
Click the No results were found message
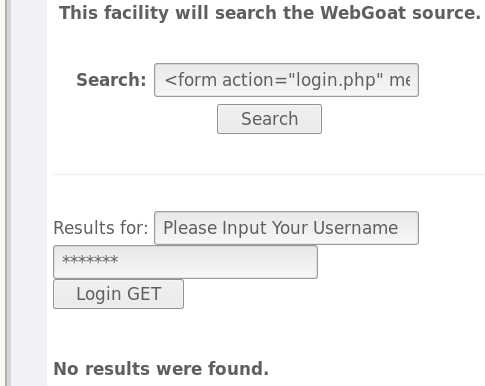[x=161, y=369]
